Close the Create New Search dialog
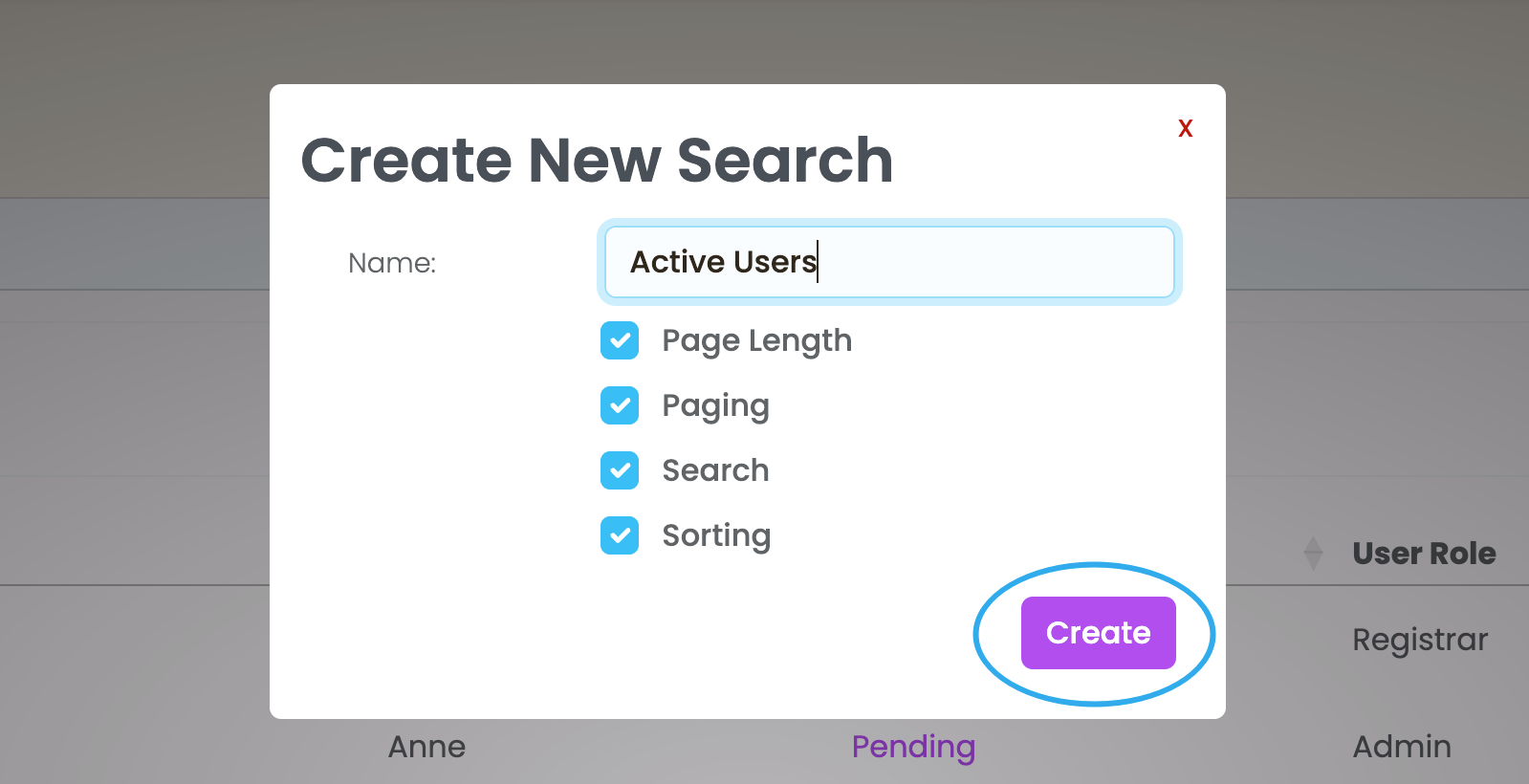1529x784 pixels. (x=1186, y=128)
